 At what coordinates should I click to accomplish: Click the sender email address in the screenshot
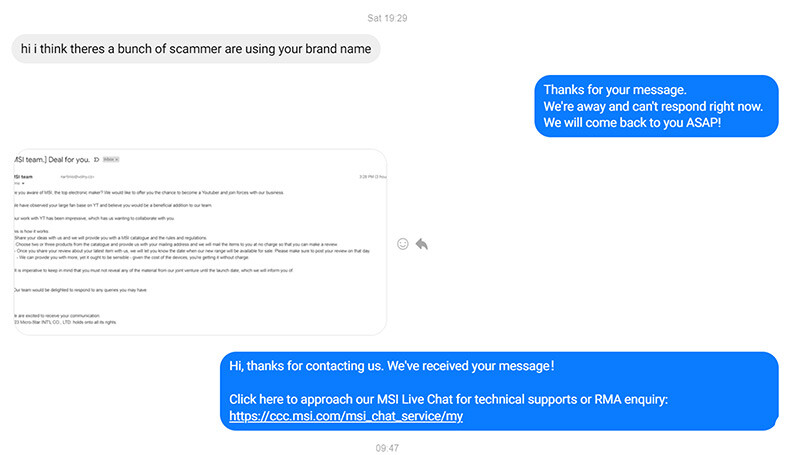pos(77,177)
